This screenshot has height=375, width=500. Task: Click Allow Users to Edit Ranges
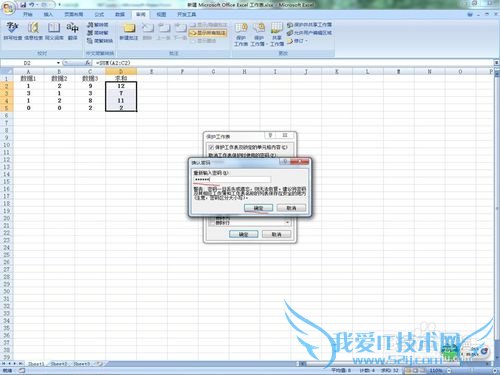tap(309, 33)
